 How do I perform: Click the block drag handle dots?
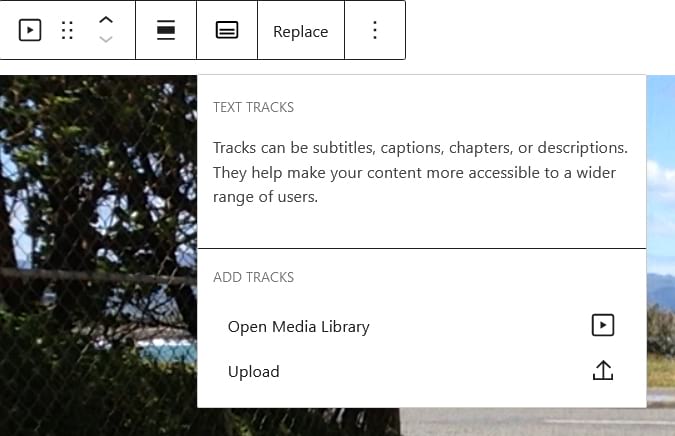pos(68,30)
